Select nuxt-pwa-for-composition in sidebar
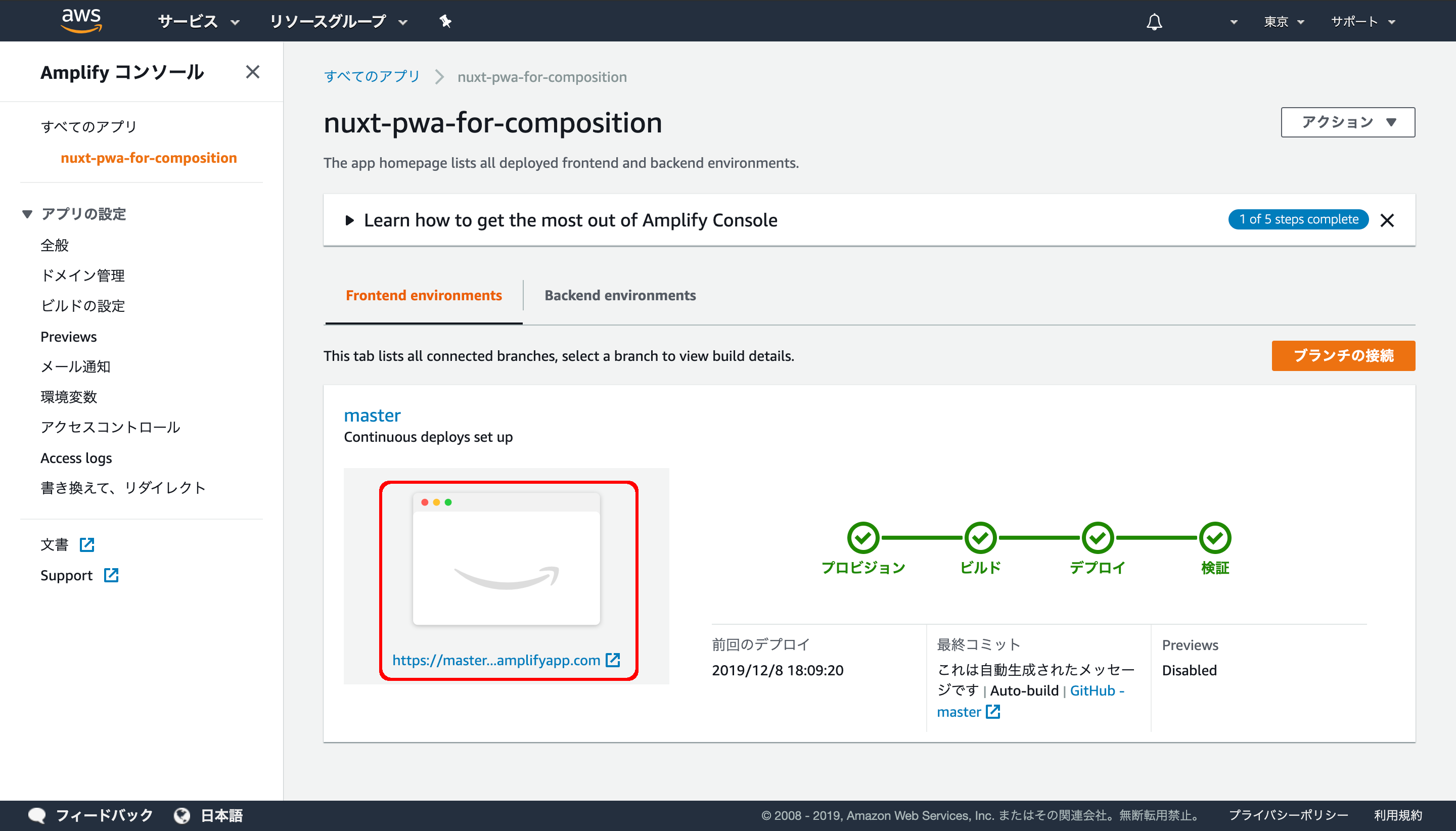 (149, 158)
